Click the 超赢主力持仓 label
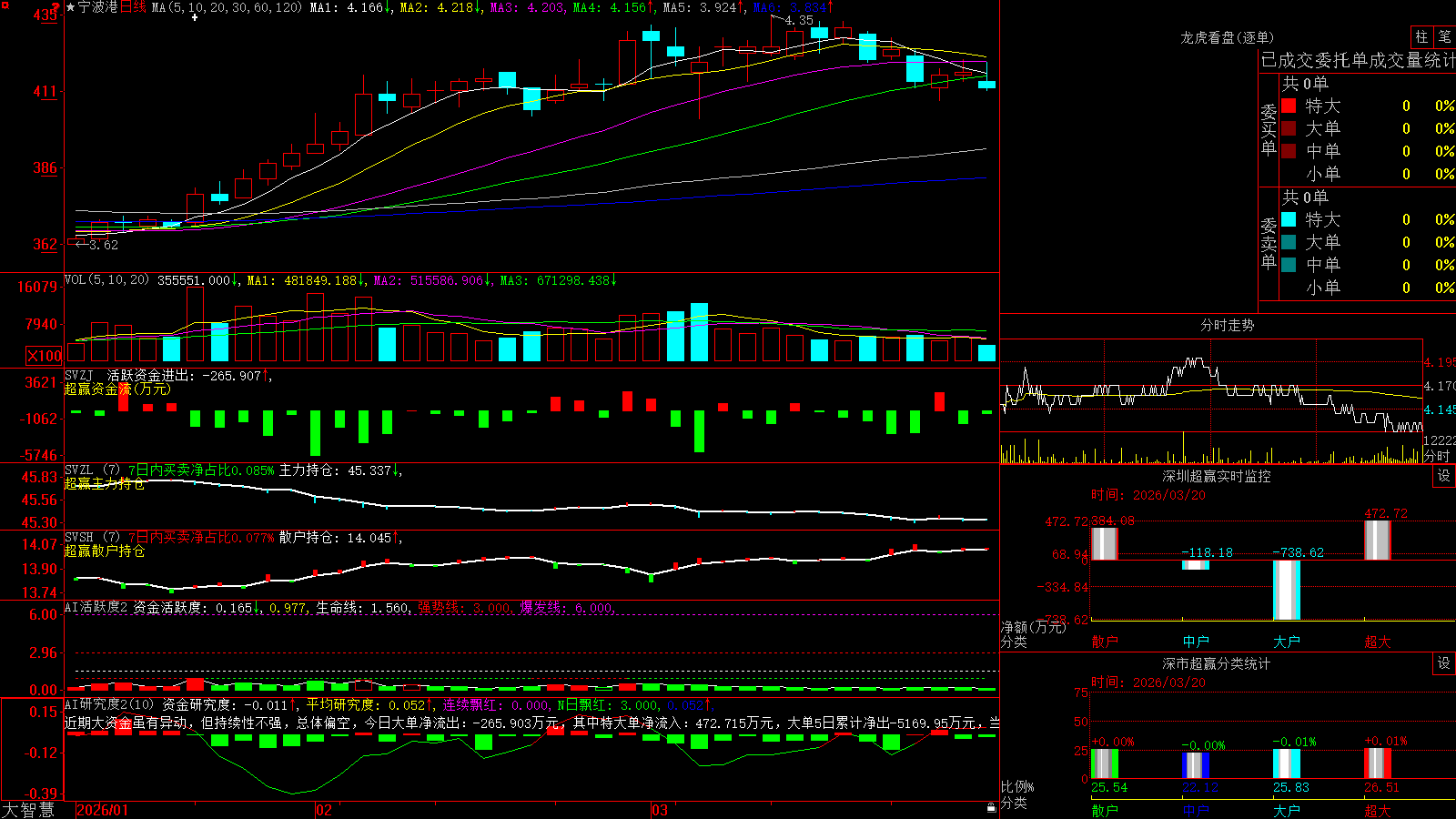Screen dimensions: 1456x819 (x=104, y=483)
